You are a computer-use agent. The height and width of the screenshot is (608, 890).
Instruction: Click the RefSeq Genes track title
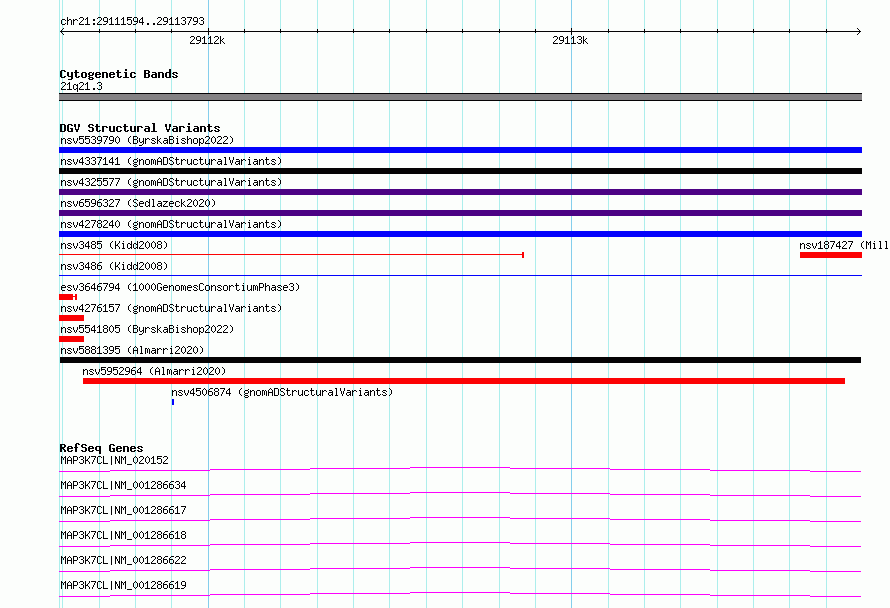click(101, 448)
